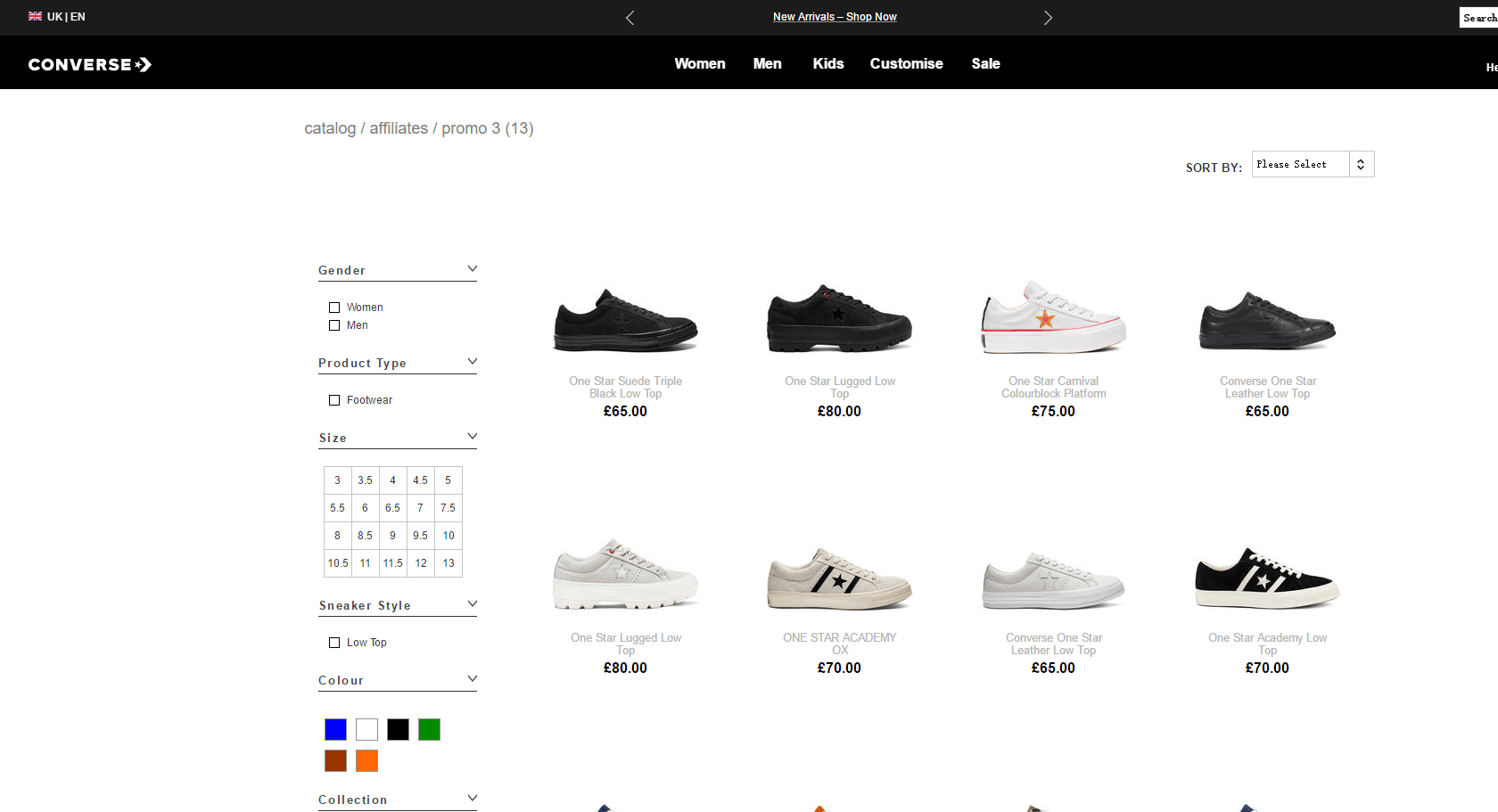The height and width of the screenshot is (812, 1498).
Task: Open the Men menu
Action: [767, 63]
